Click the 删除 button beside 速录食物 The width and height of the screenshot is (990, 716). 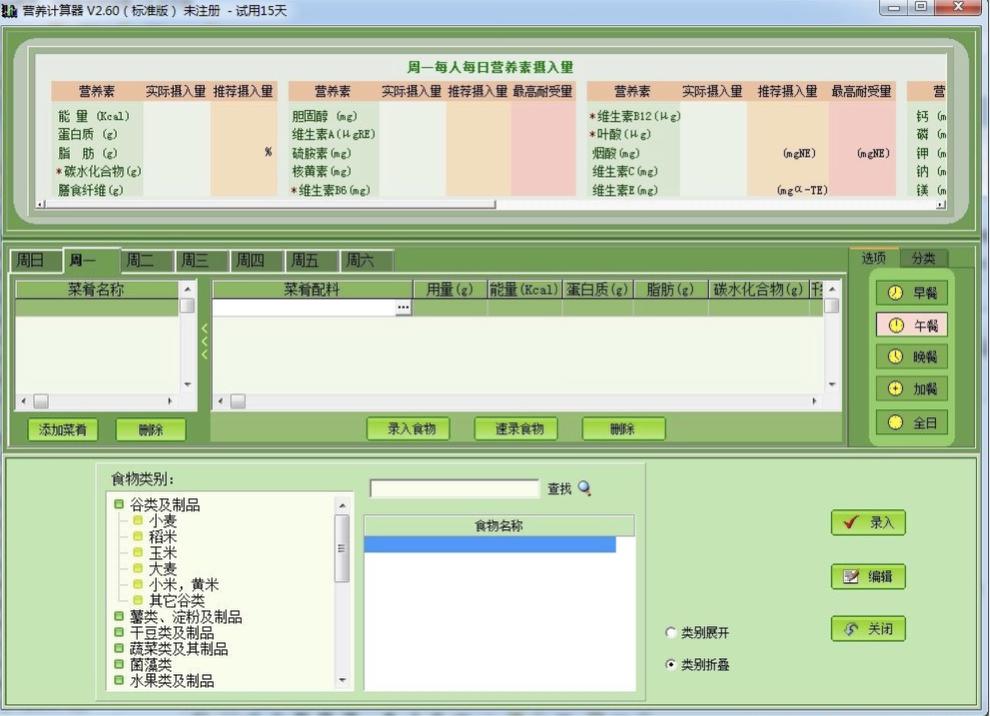click(623, 429)
